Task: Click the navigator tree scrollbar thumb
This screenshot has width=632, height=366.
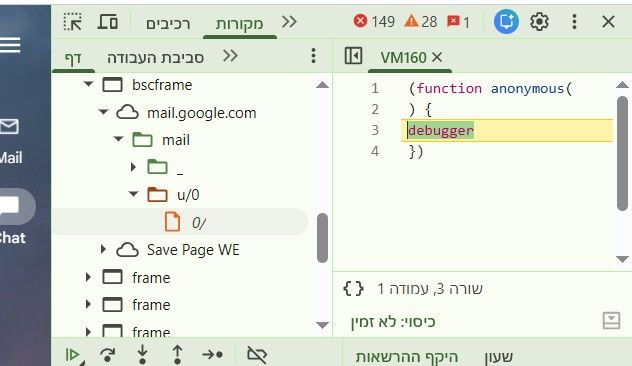Action: coord(322,238)
